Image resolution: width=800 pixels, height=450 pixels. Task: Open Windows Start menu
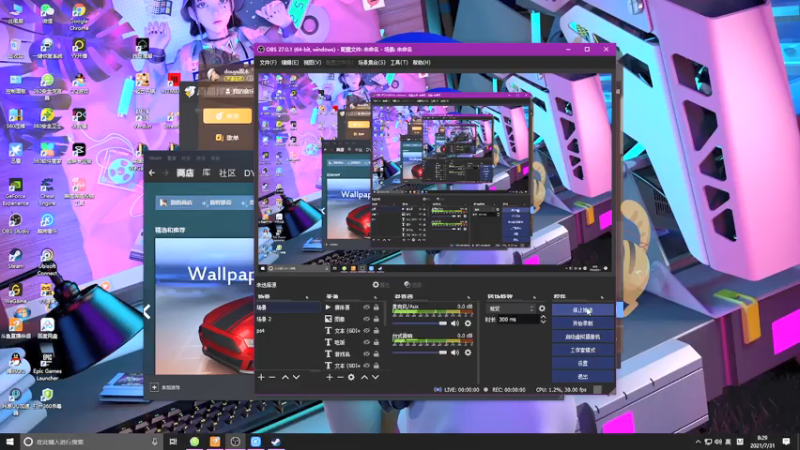point(10,441)
